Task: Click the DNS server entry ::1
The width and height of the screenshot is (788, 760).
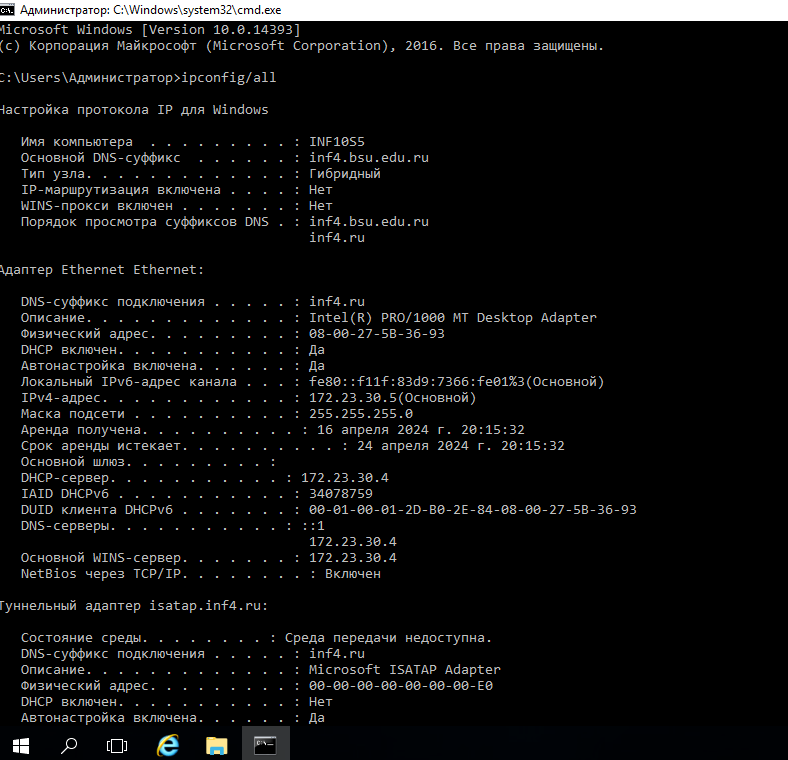Action: (313, 526)
